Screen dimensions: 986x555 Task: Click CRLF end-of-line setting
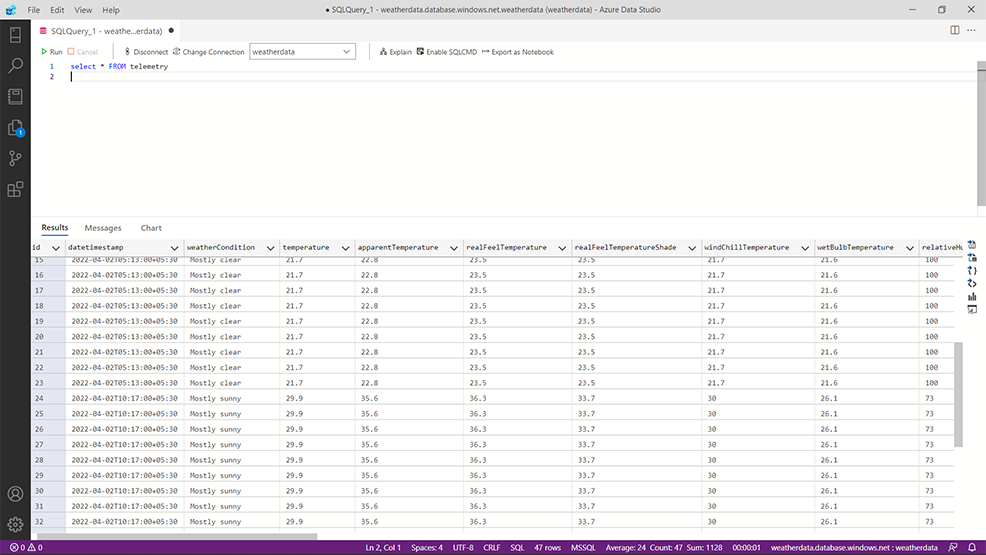click(x=492, y=547)
